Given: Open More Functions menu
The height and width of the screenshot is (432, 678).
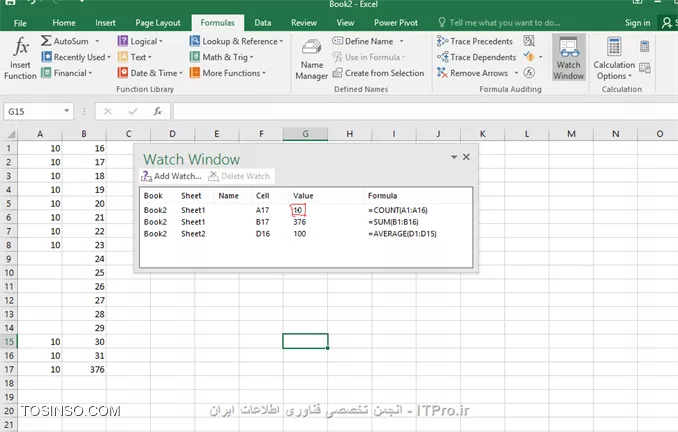Looking at the screenshot, I should click(x=228, y=73).
